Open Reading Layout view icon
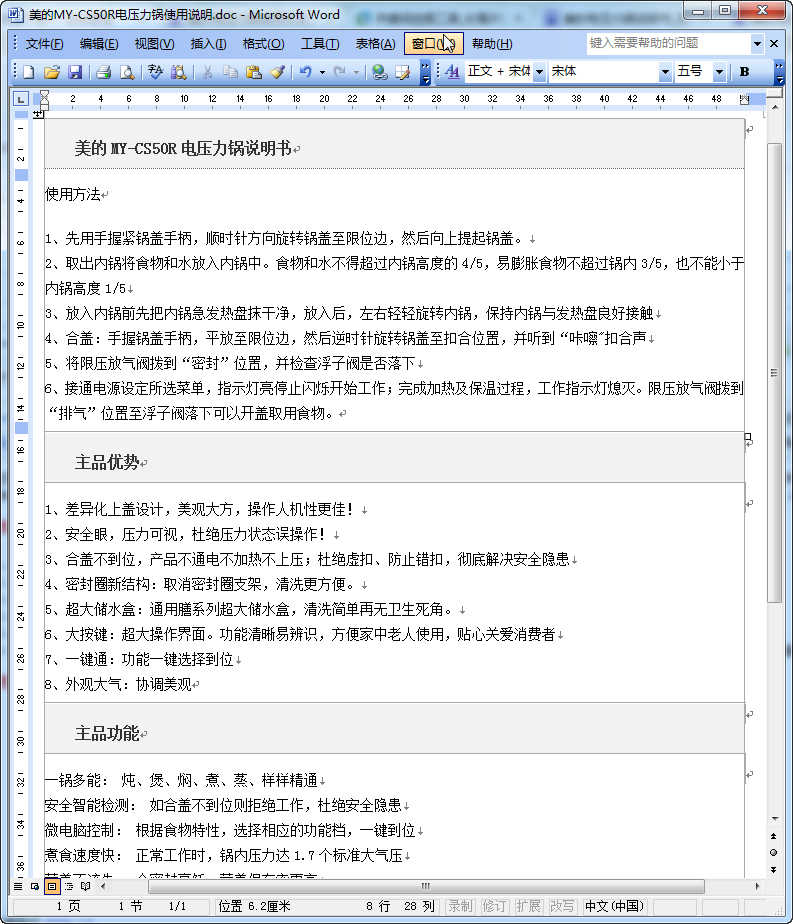Viewport: 793px width, 924px height. [85, 886]
